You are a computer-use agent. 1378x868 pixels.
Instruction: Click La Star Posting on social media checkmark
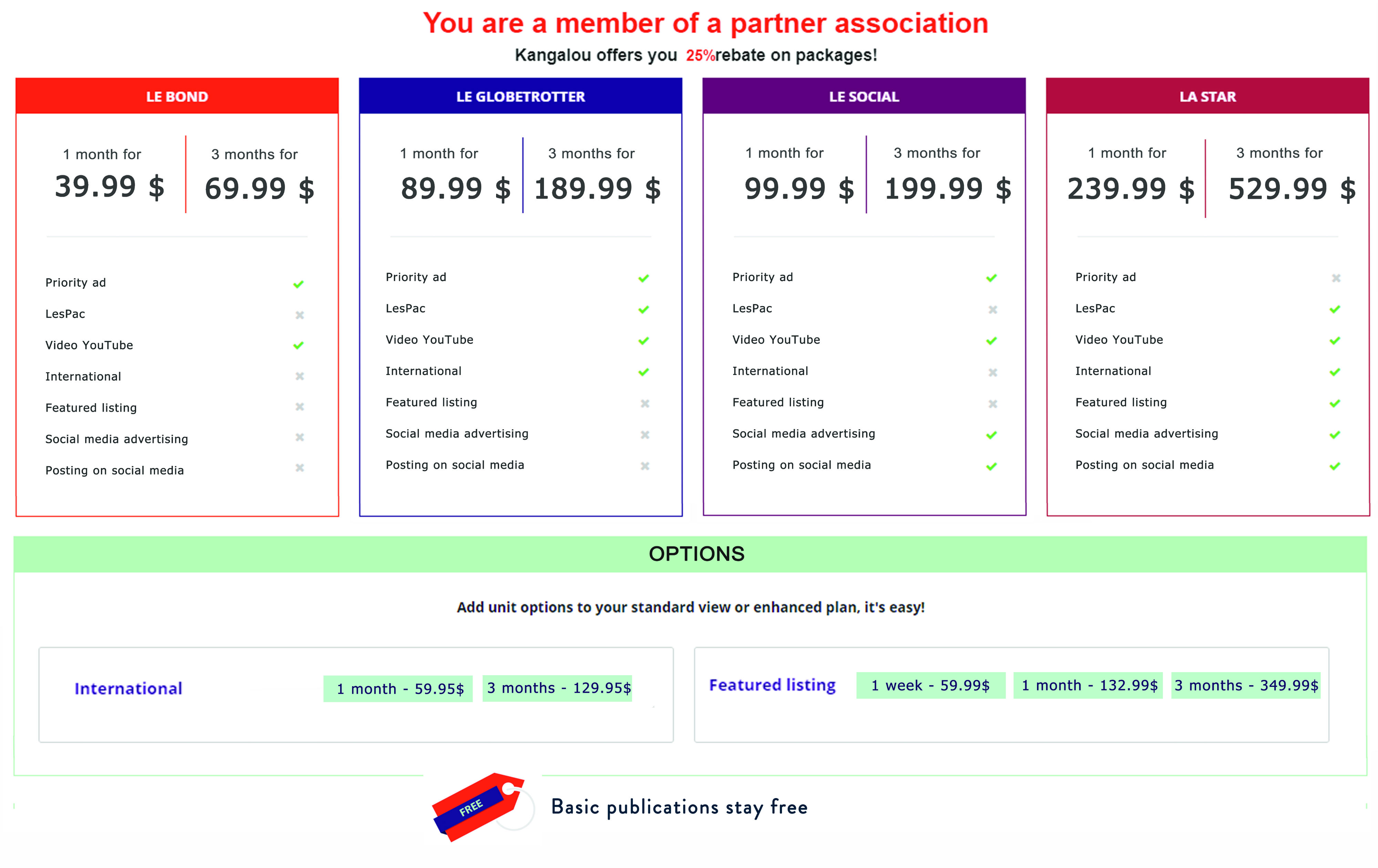coord(1335,466)
